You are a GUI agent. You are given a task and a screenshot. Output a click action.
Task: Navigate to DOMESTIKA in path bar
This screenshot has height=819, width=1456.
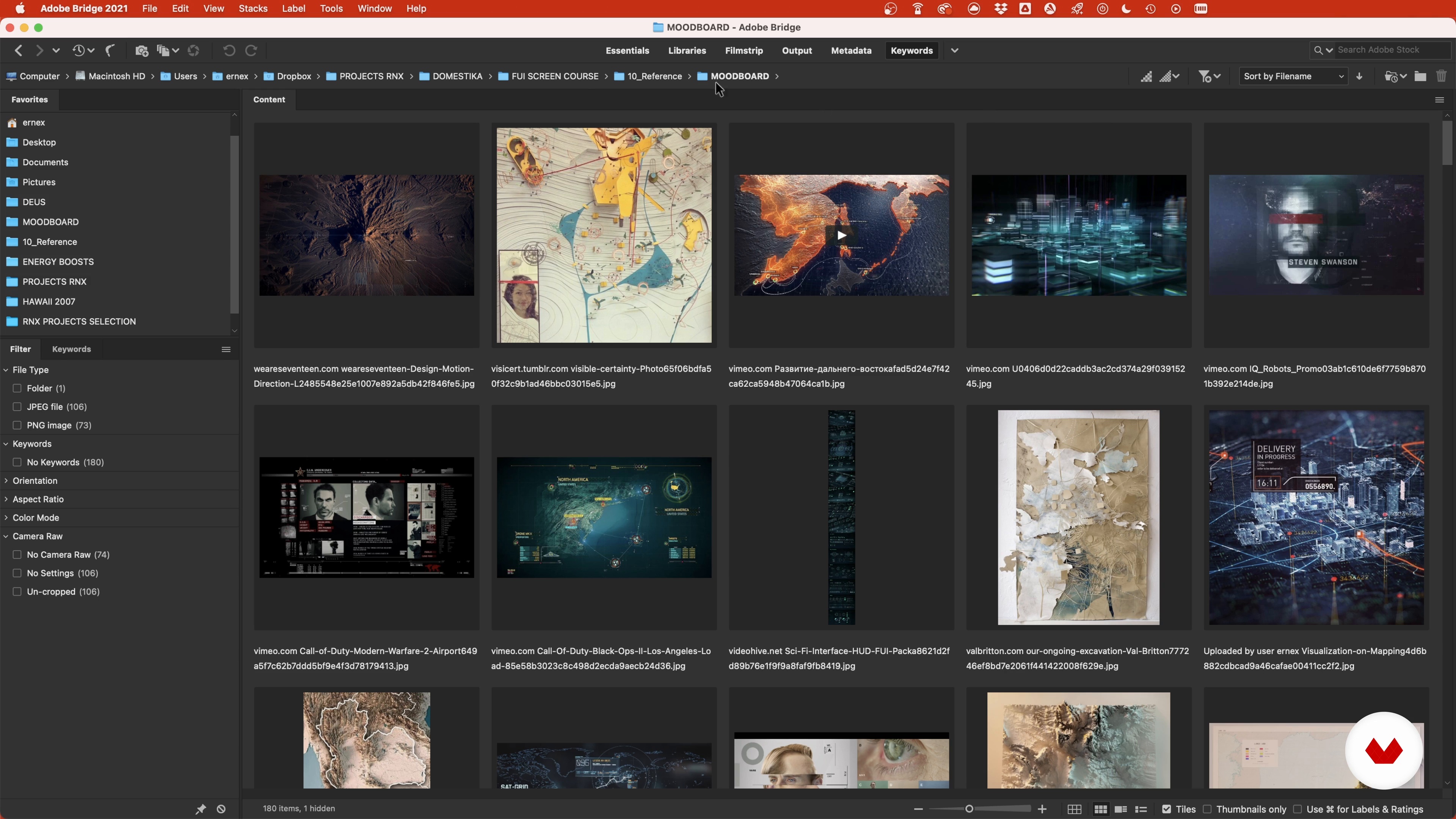point(451,76)
